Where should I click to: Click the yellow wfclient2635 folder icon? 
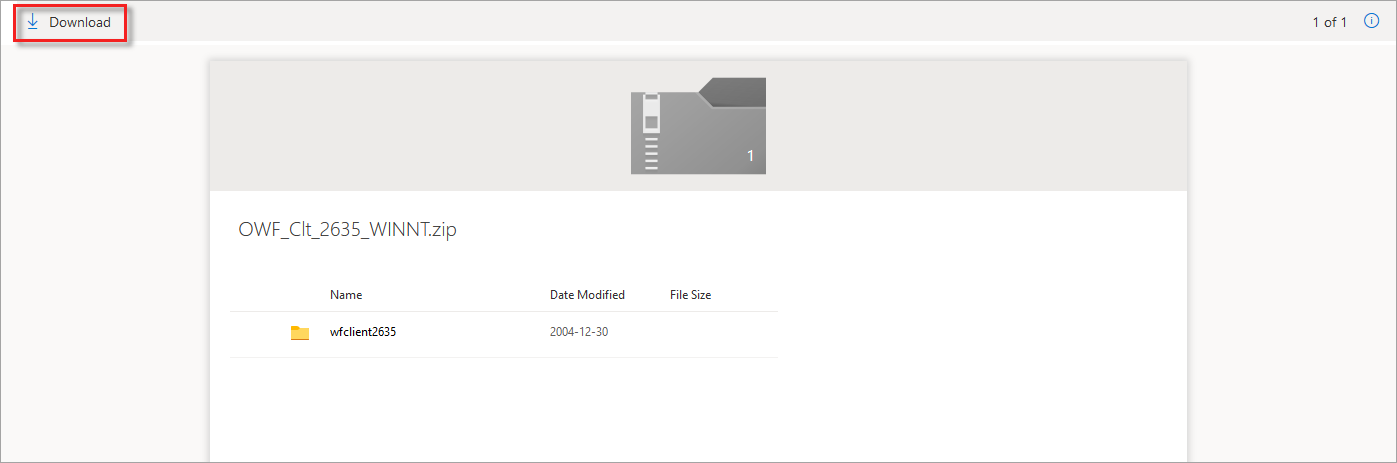point(300,332)
